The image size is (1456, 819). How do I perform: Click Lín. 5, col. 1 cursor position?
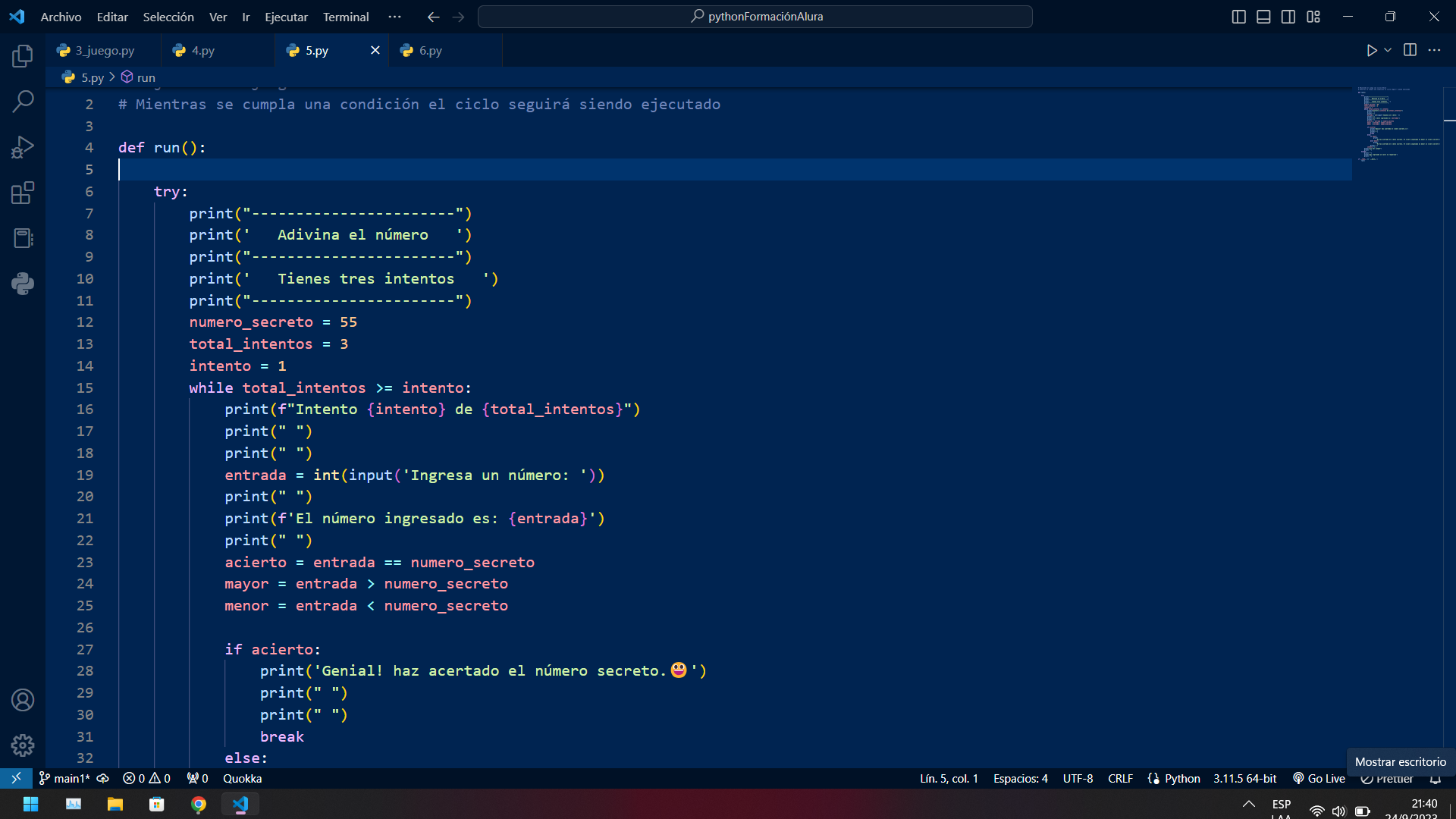point(949,778)
